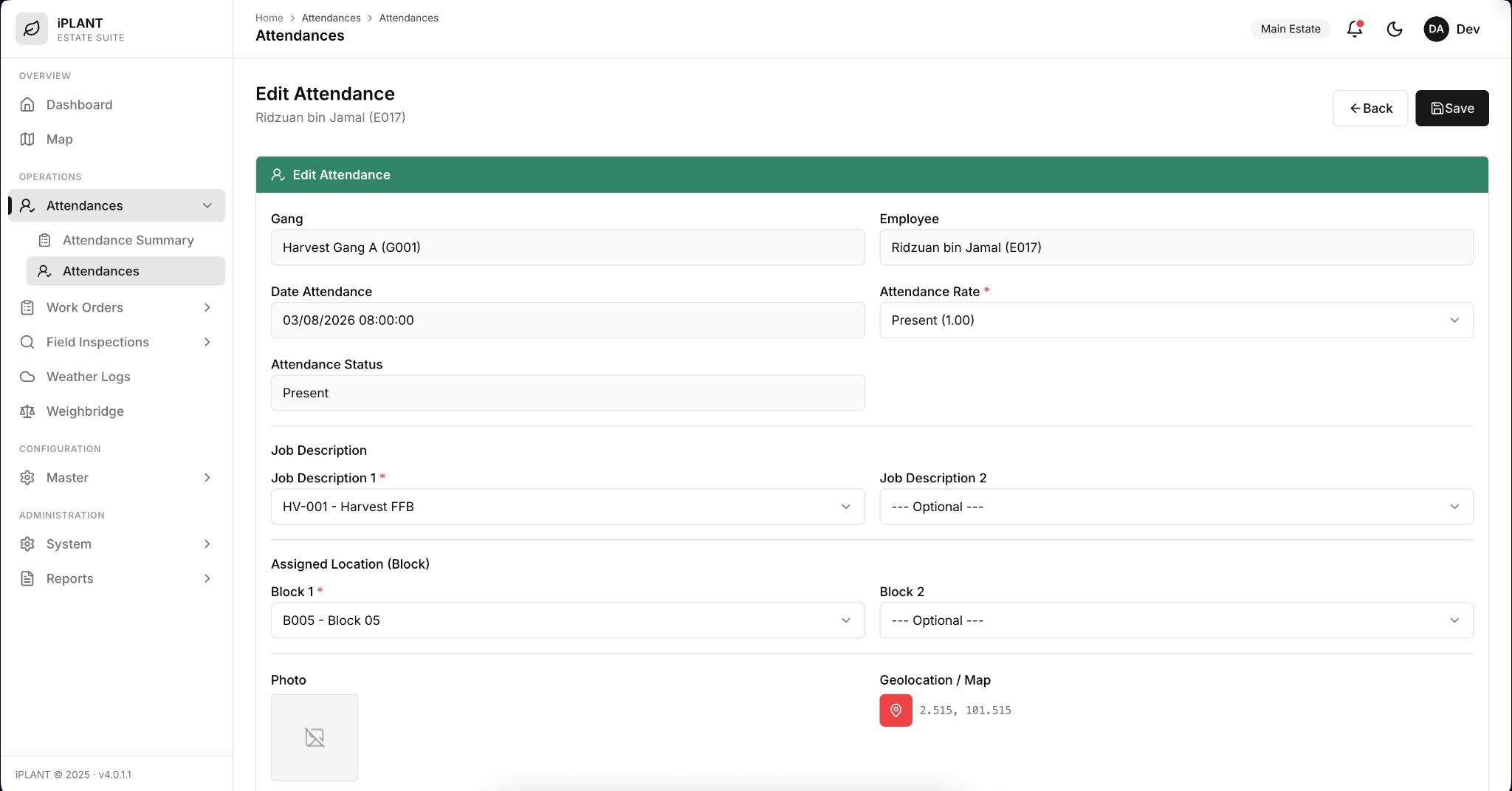Click the Date Attendance field
Viewport: 1512px width, 791px height.
(x=568, y=320)
